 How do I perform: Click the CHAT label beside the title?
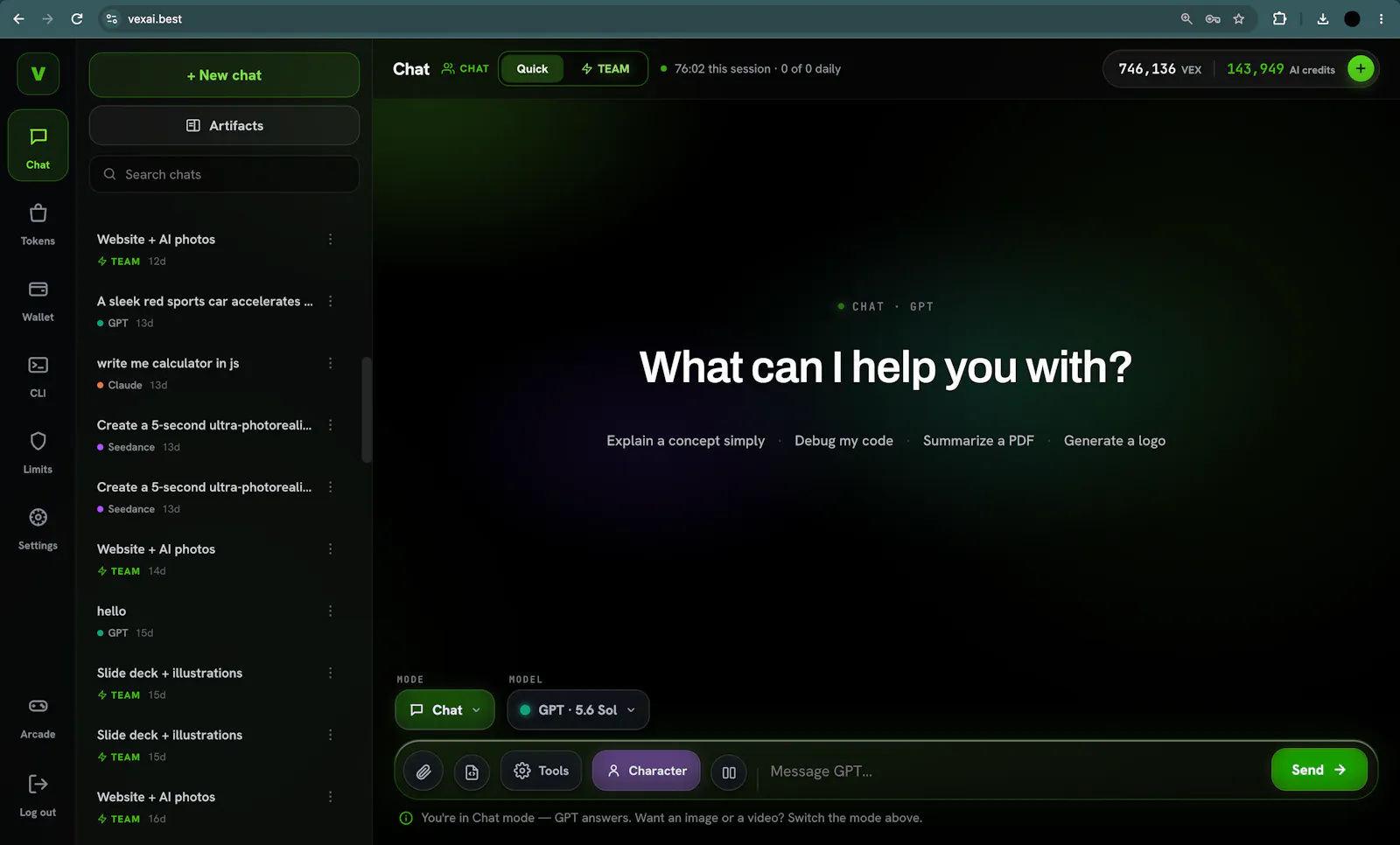[x=465, y=68]
